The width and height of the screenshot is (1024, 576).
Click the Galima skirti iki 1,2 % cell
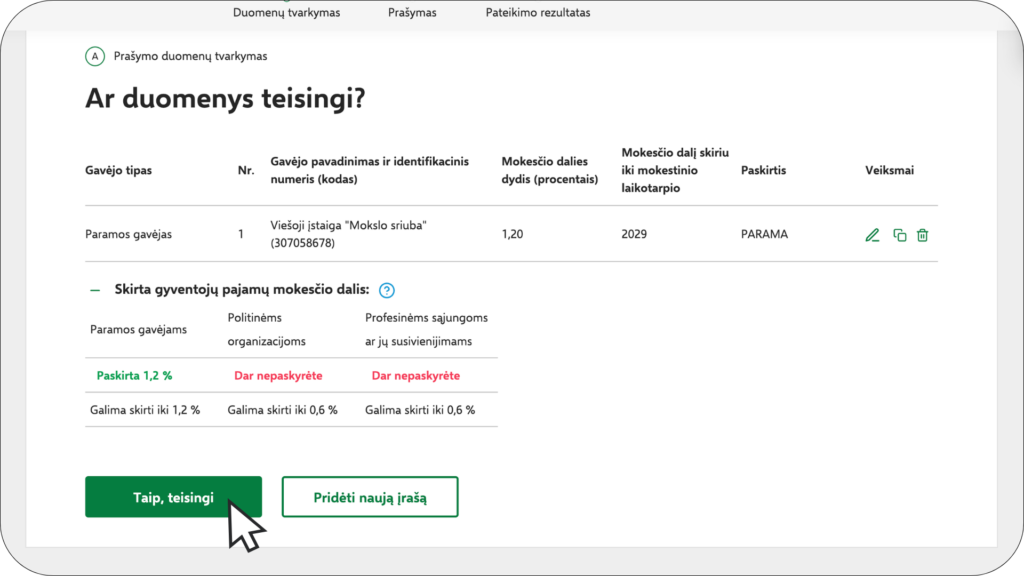[145, 410]
